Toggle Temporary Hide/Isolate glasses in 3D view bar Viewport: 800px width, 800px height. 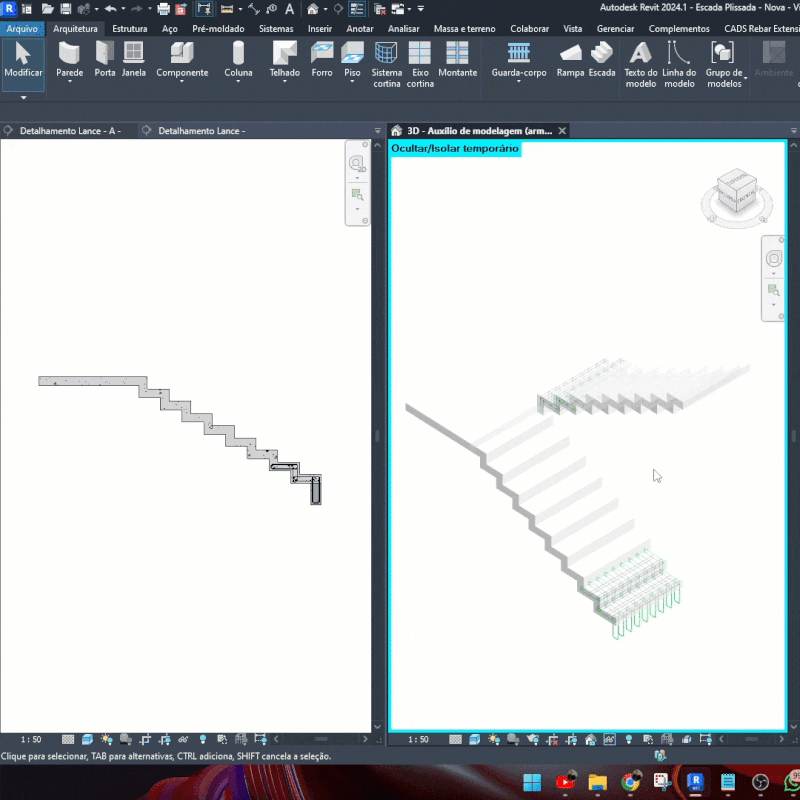click(x=610, y=739)
